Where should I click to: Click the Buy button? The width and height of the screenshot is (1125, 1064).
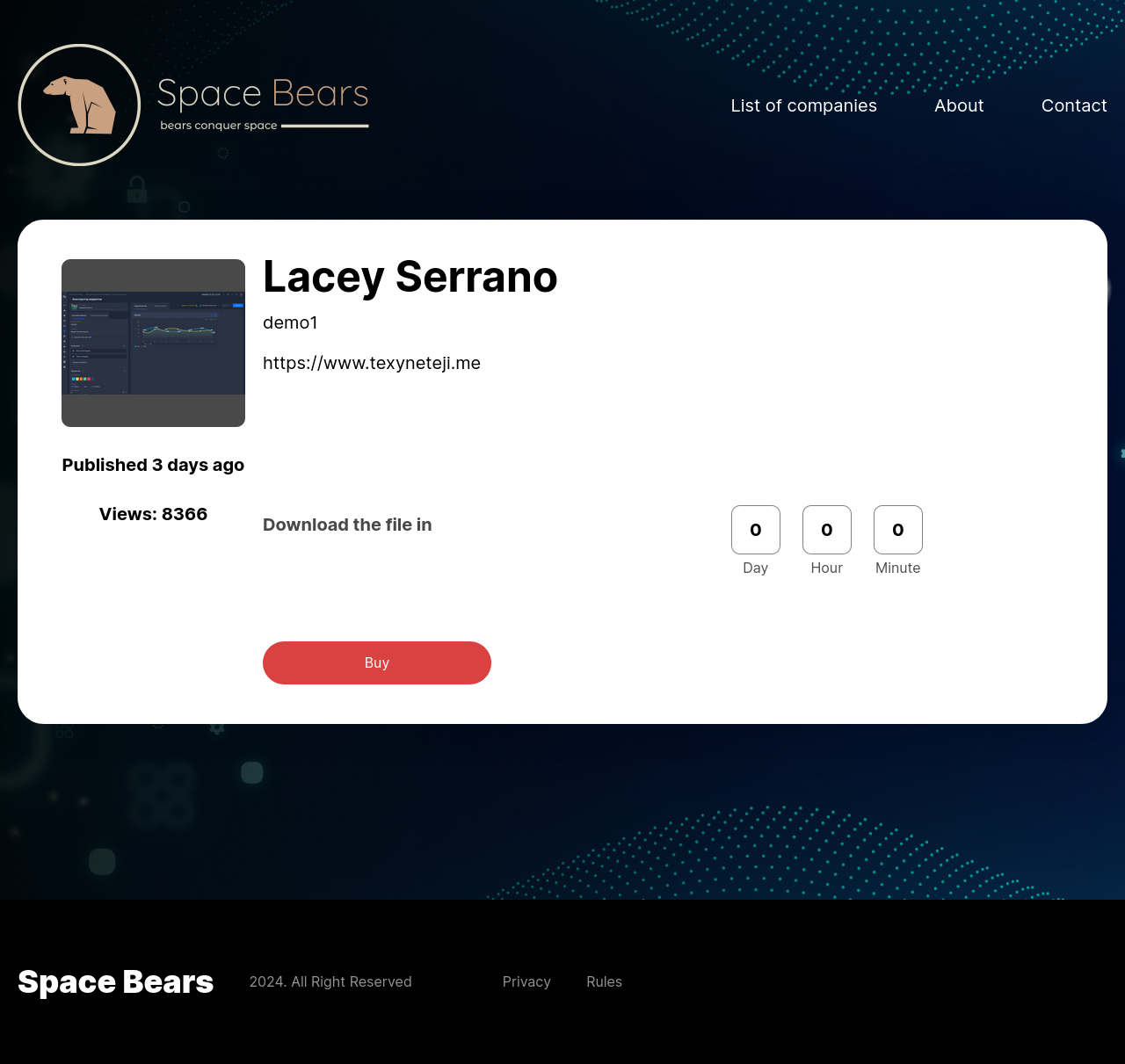[x=376, y=662]
